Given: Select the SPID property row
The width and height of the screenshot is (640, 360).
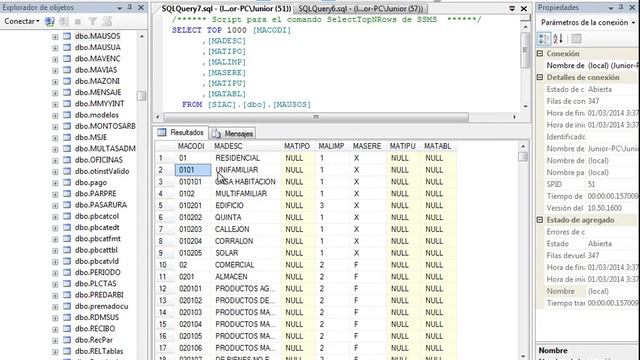Looking at the screenshot, I should tap(591, 184).
